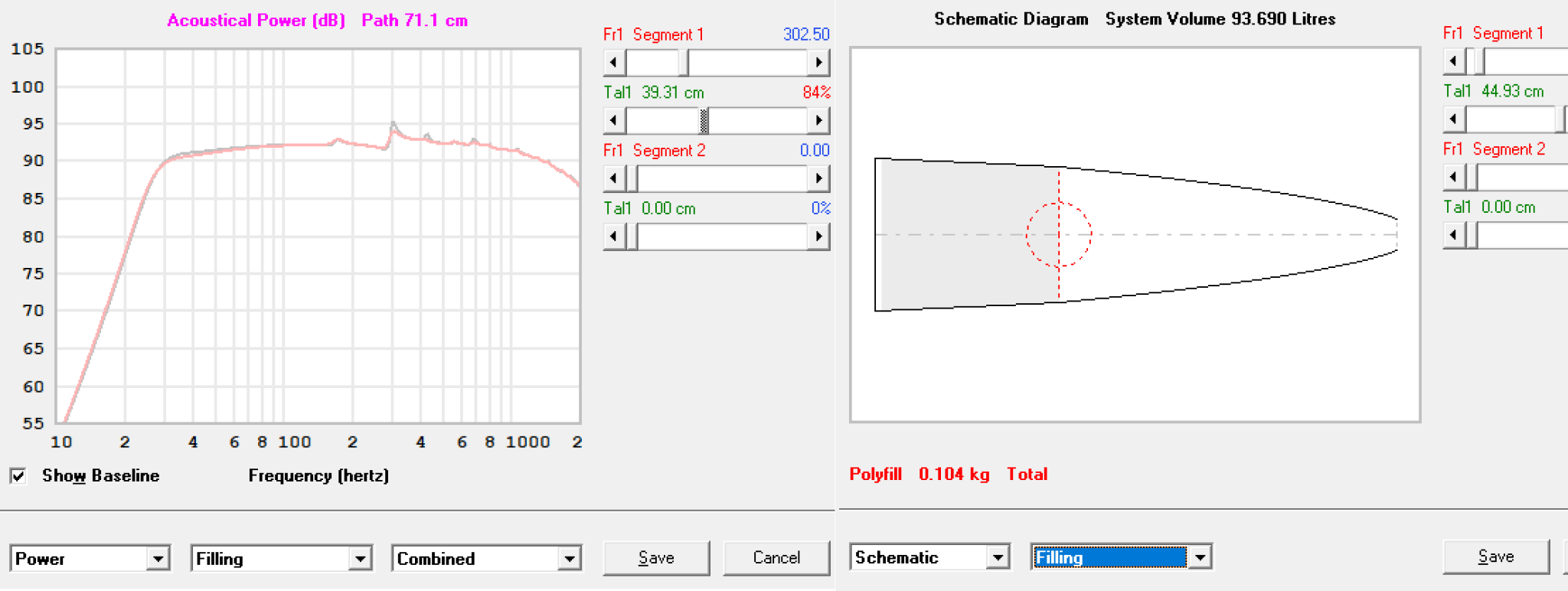The image size is (1568, 591).
Task: Click the 'System Volume 93.690 Litres' text
Action: click(1220, 19)
